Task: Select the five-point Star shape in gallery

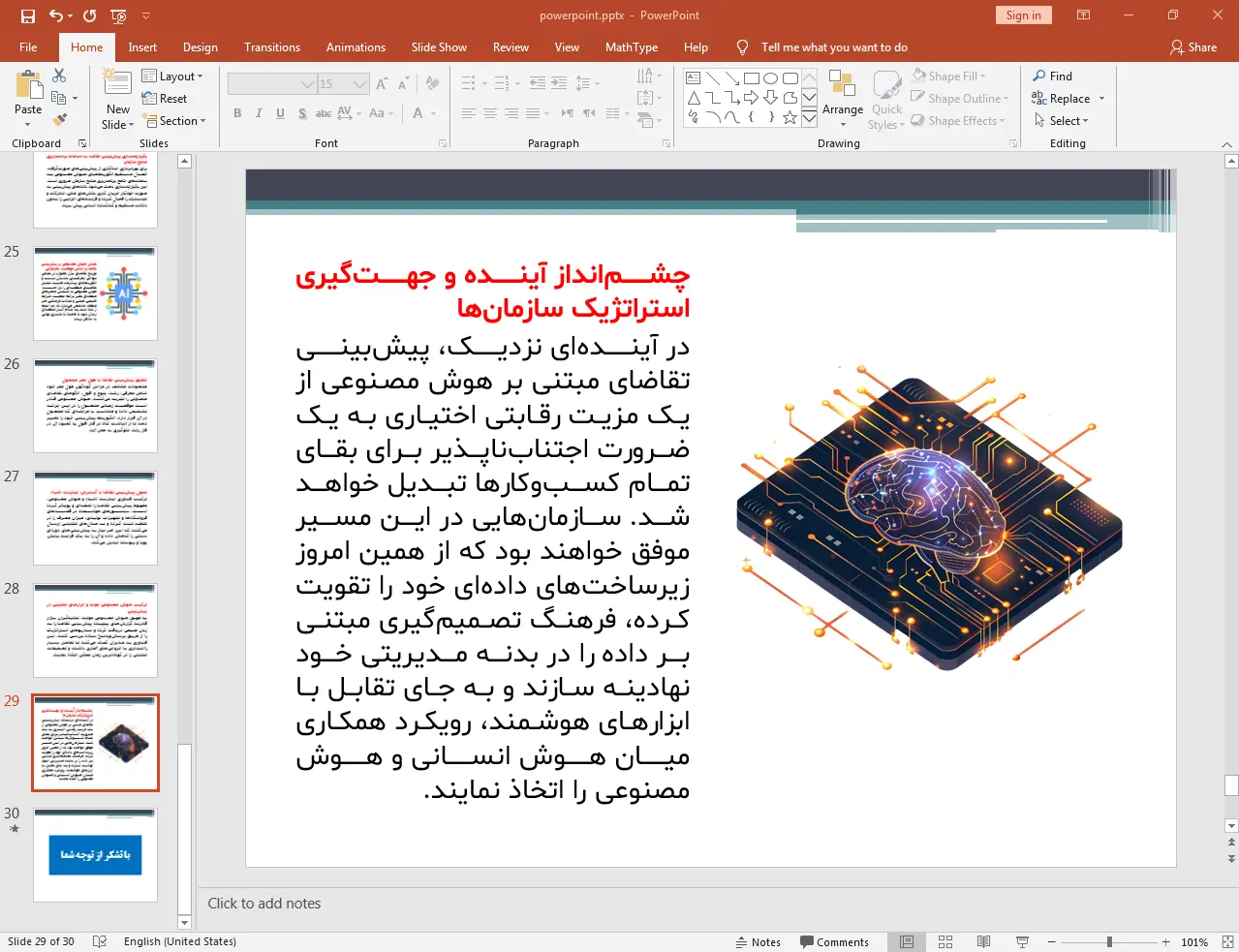Action: click(x=790, y=117)
